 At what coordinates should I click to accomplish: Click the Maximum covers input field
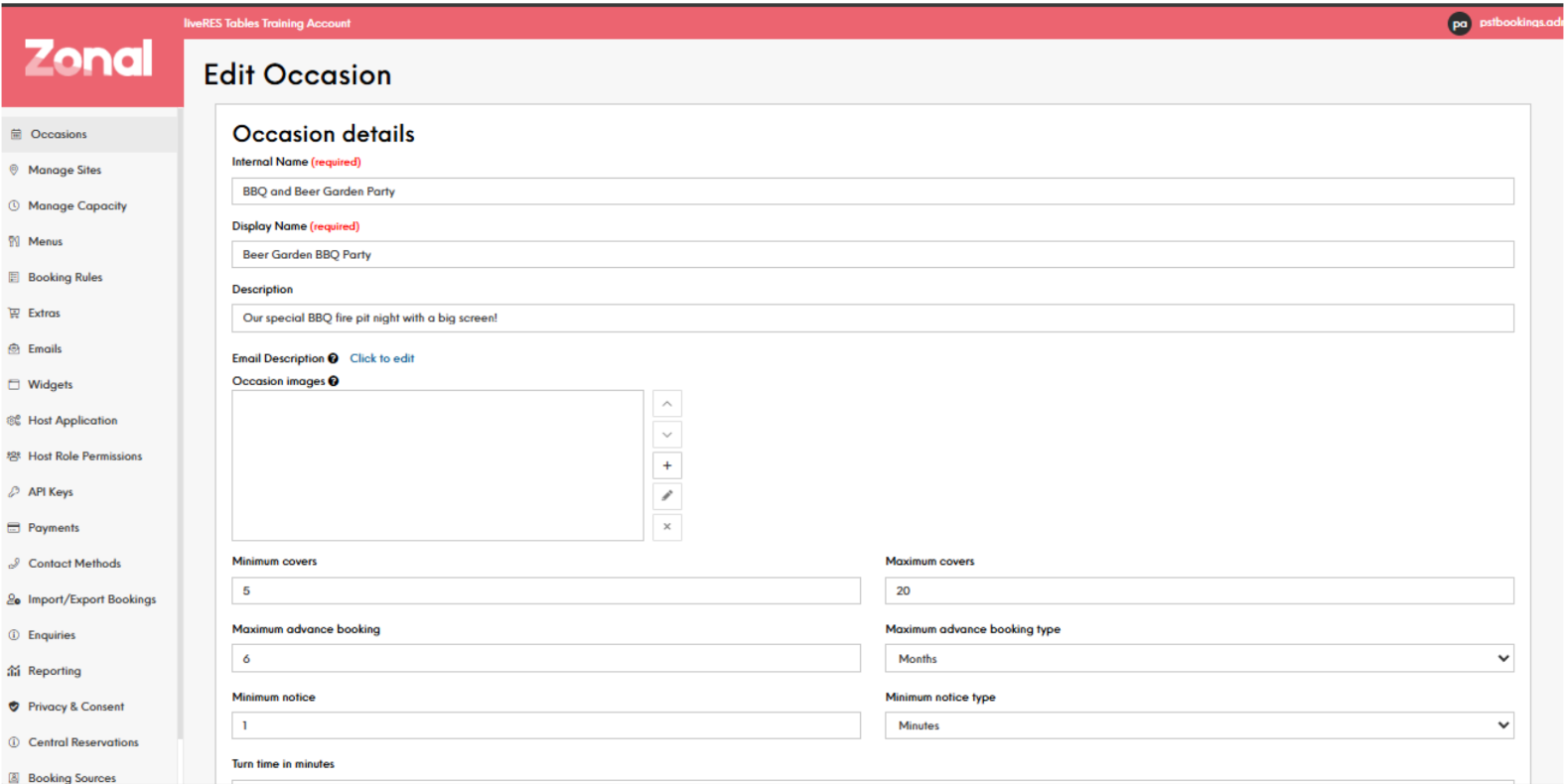[1199, 590]
